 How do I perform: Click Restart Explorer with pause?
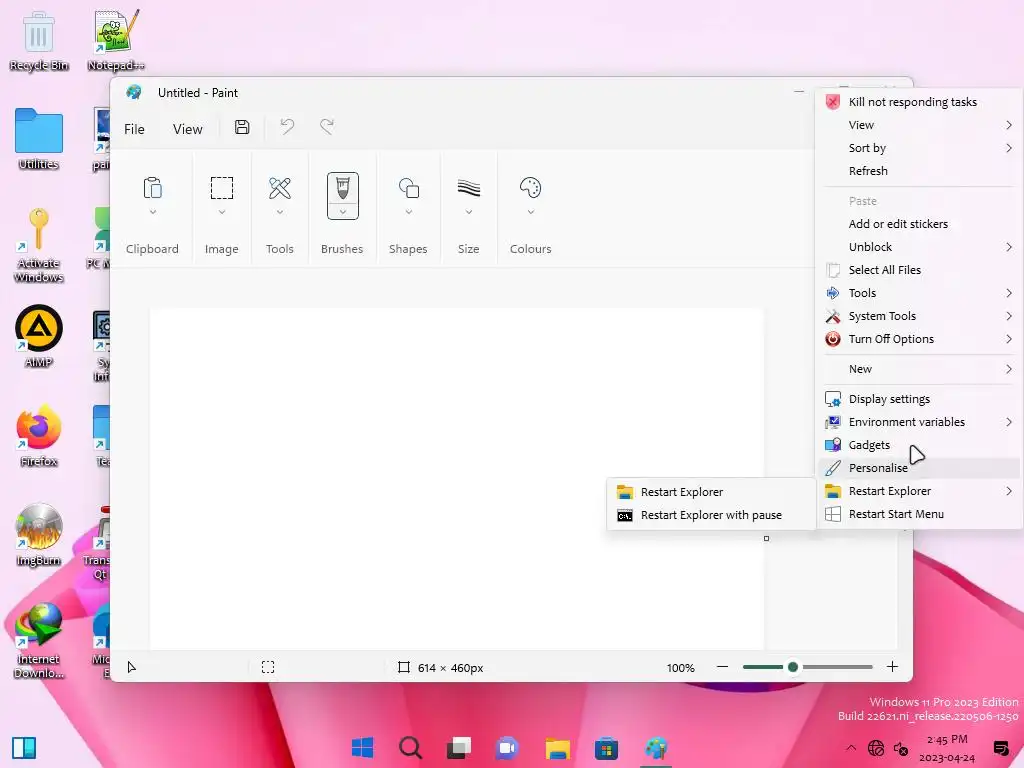click(711, 515)
